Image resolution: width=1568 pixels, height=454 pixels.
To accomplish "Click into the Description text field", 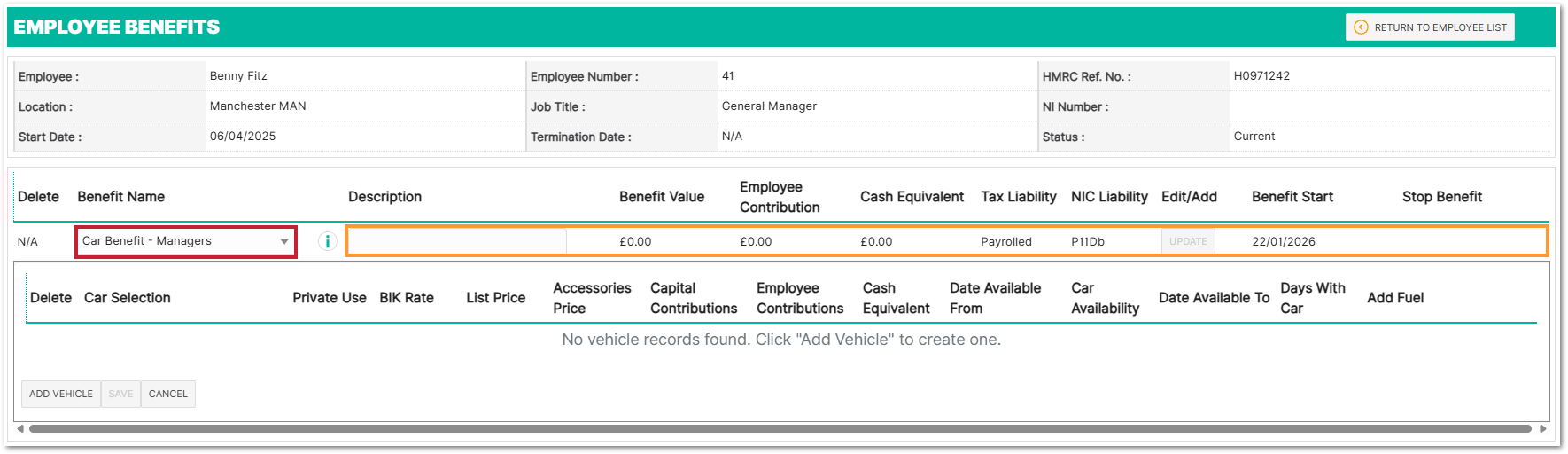I will 457,241.
